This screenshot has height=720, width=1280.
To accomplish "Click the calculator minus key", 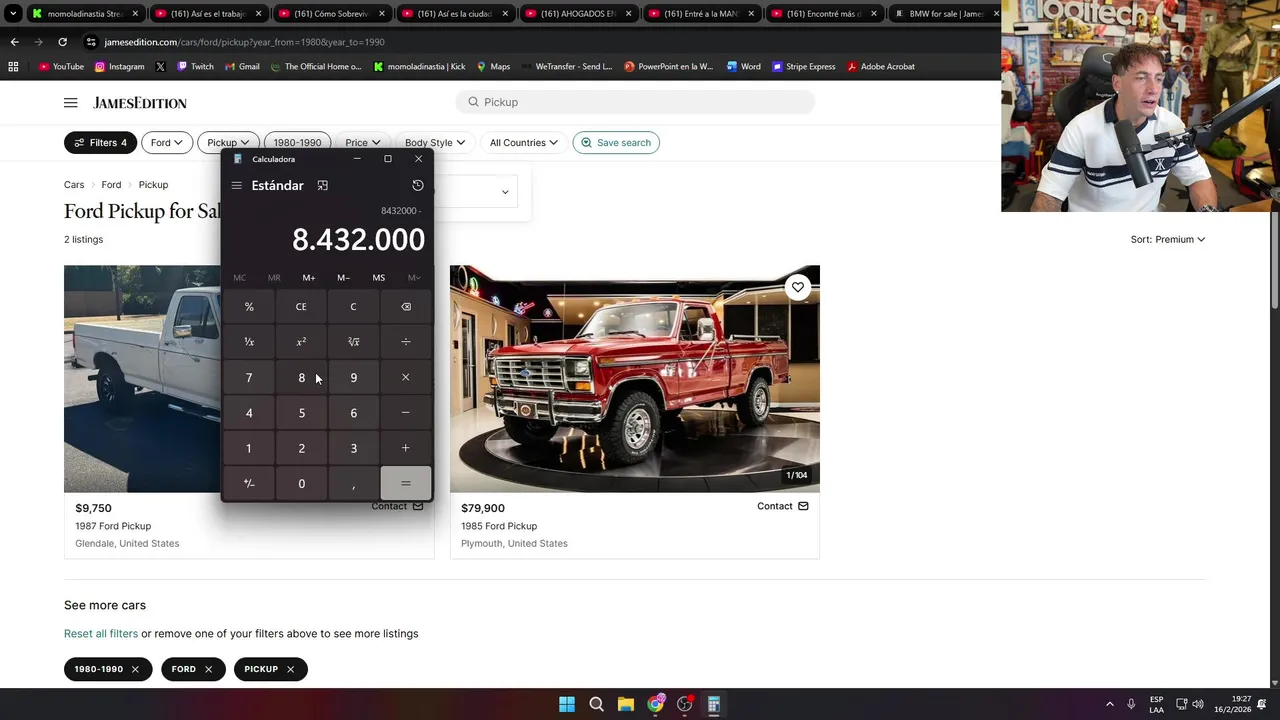I will tap(405, 413).
